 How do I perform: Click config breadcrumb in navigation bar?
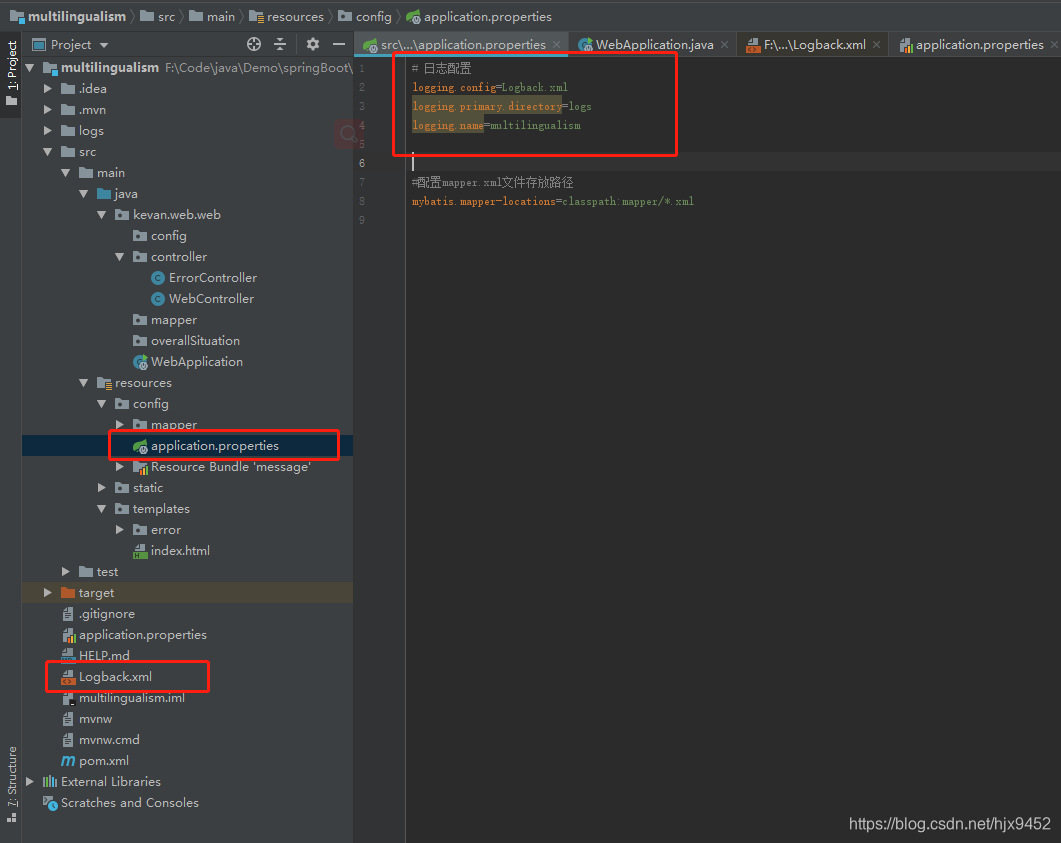coord(365,16)
